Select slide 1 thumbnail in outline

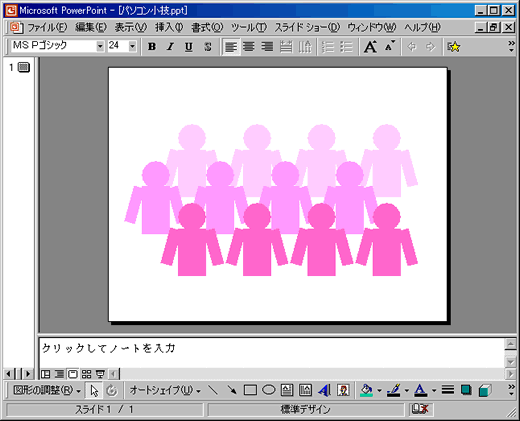pyautogui.click(x=24, y=67)
